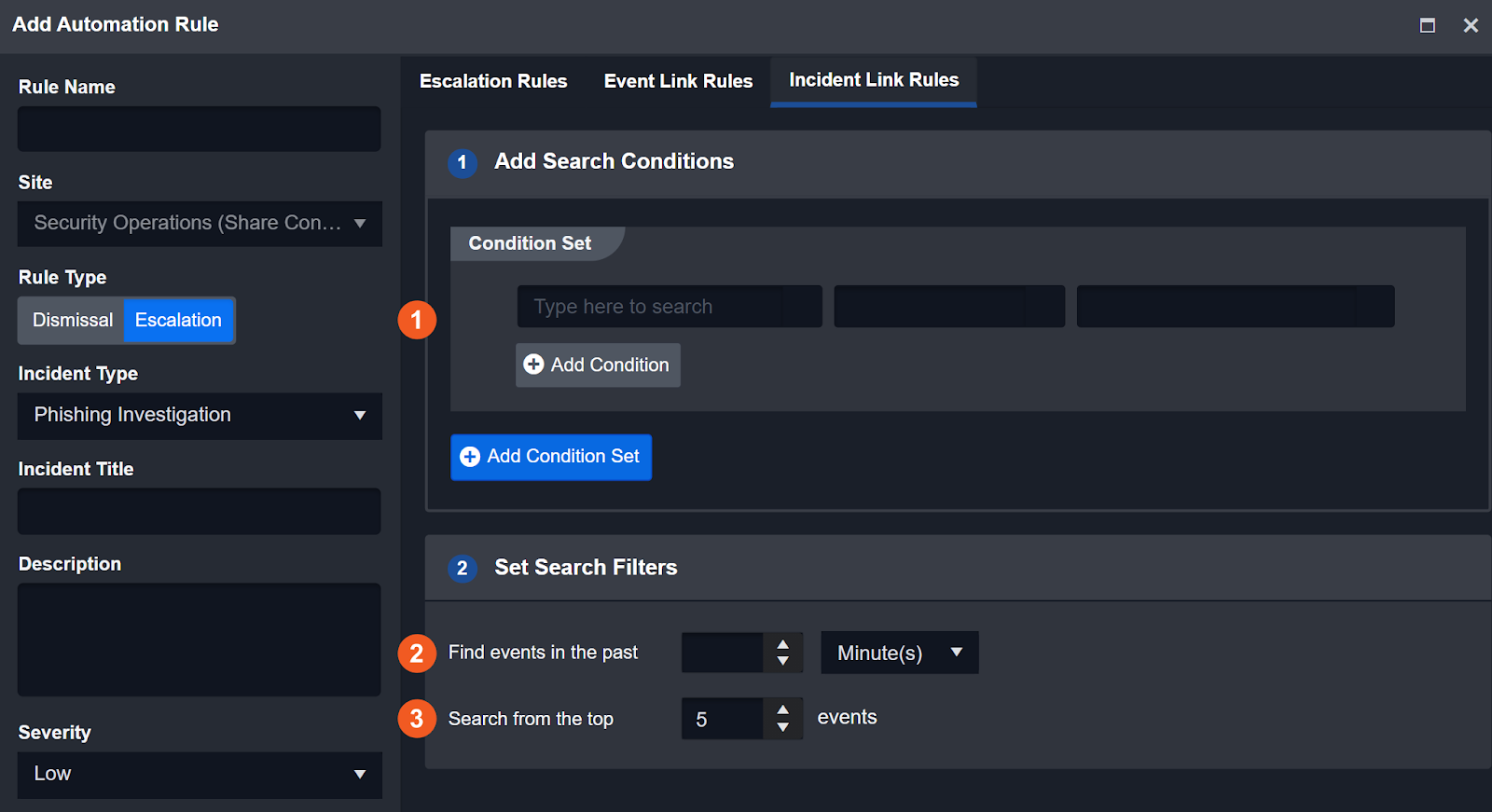Image resolution: width=1492 pixels, height=812 pixels.
Task: Switch to the Event Link Rules tab
Action: point(678,81)
